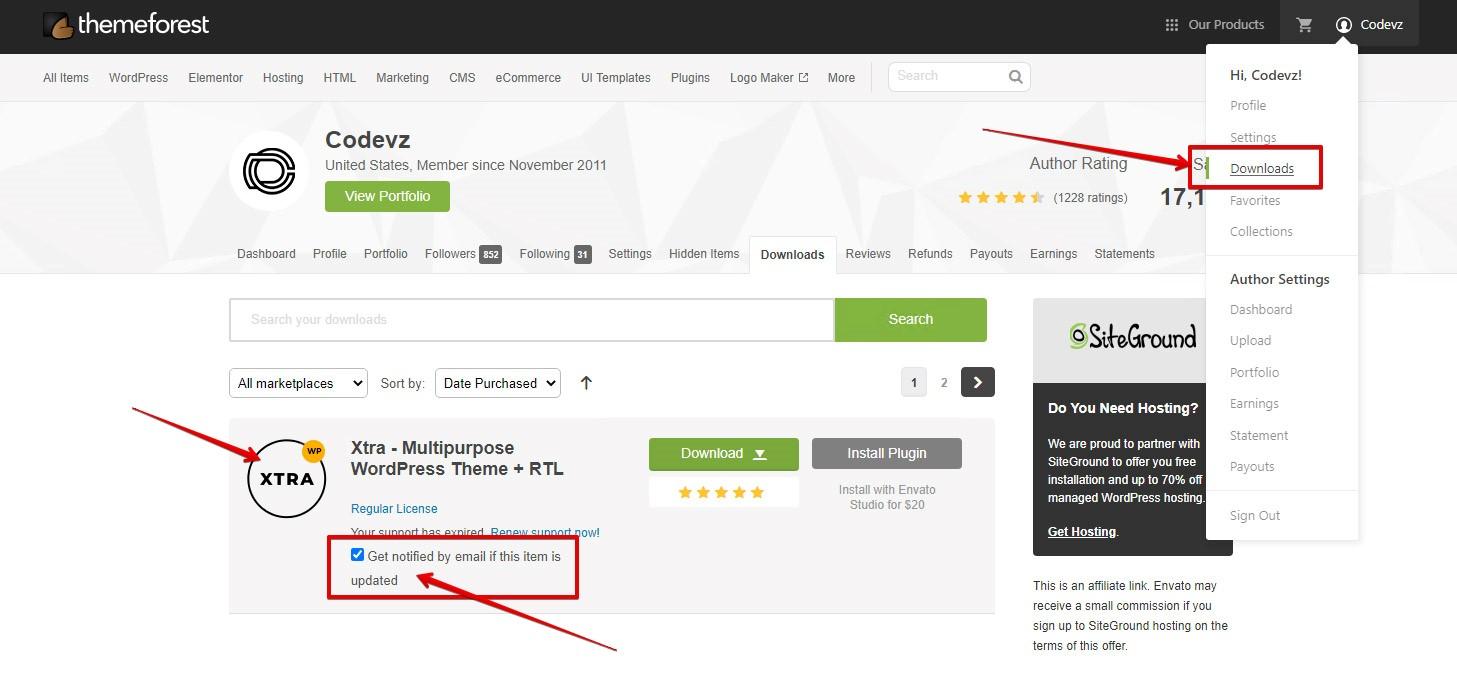Click the ThemeForest logo icon
Screen dimensions: 1457x681
[57, 25]
